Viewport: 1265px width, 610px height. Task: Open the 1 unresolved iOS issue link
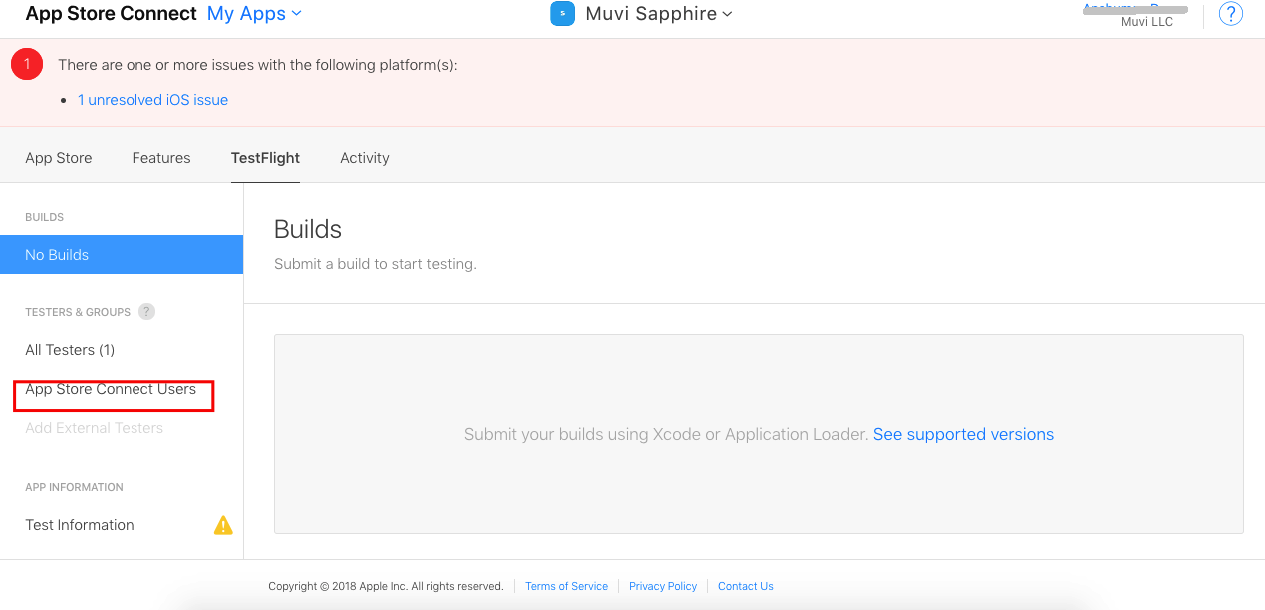tap(153, 100)
